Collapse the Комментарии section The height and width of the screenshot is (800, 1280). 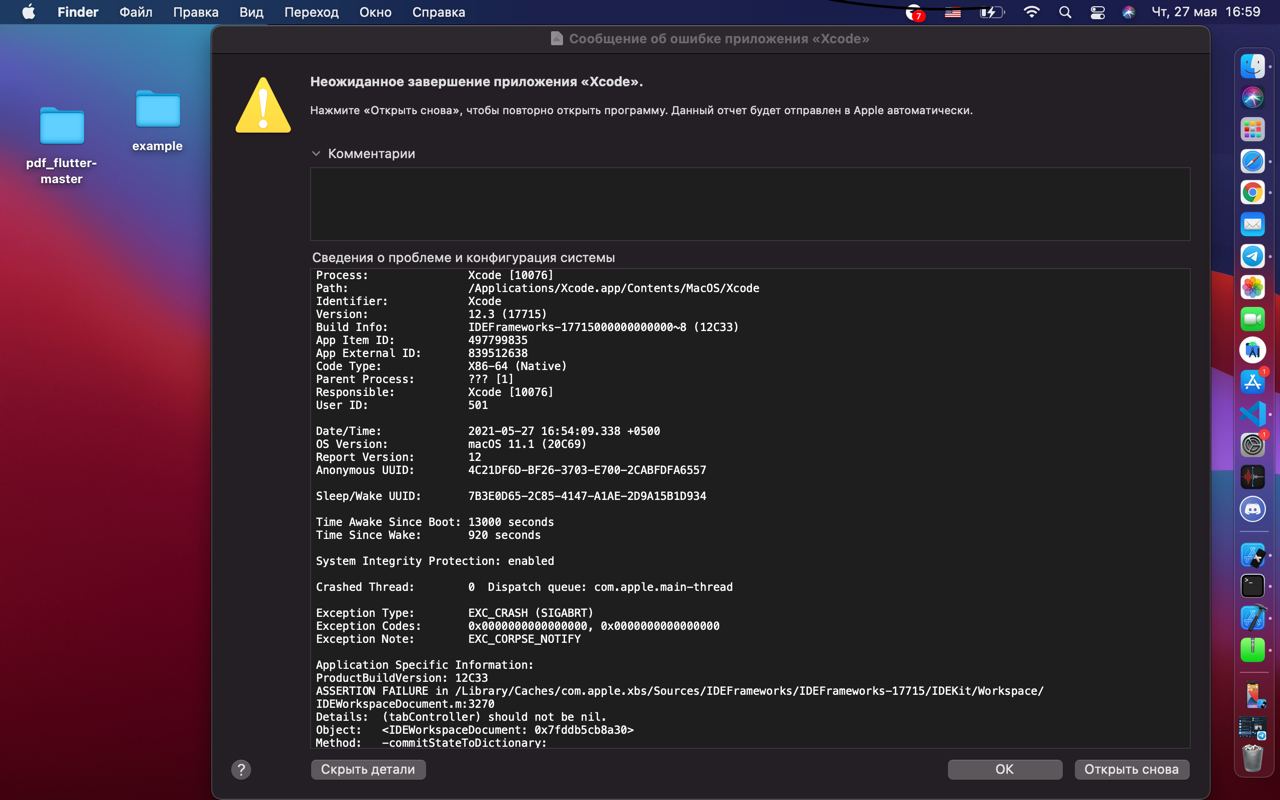point(316,154)
